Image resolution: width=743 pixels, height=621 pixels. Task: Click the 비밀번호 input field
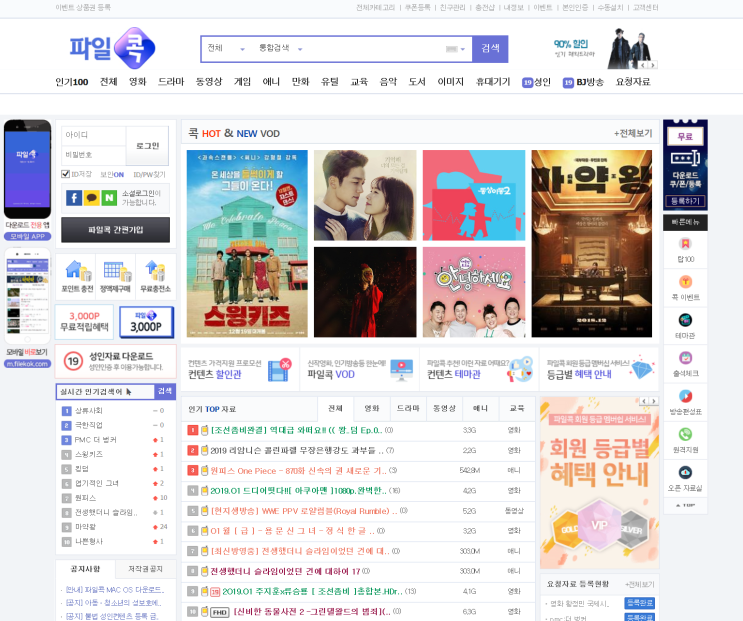94,155
